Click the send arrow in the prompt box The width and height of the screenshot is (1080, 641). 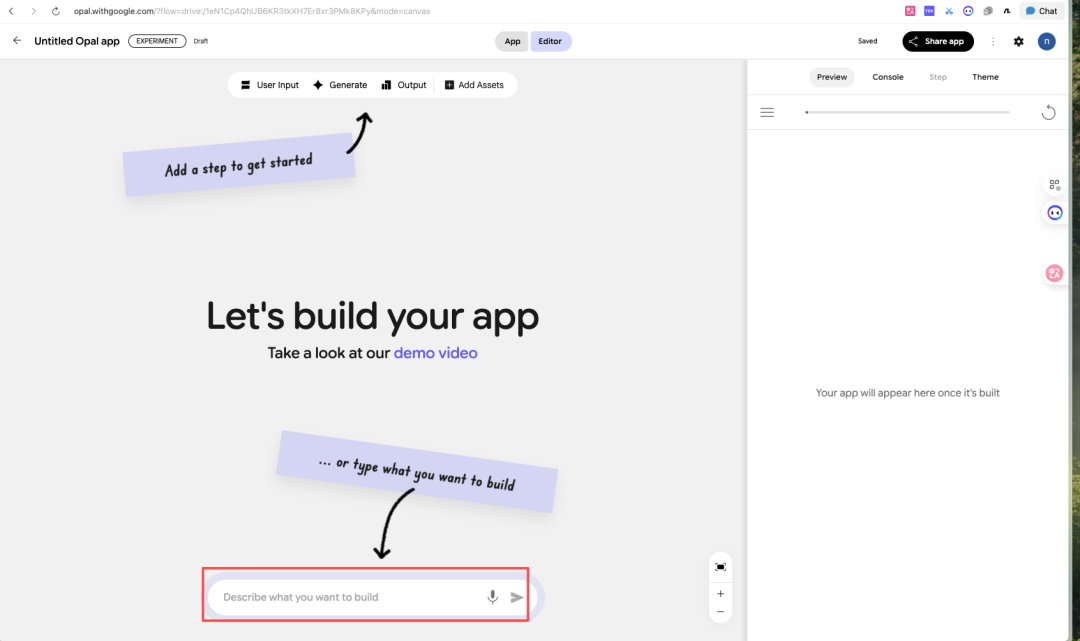pos(517,597)
